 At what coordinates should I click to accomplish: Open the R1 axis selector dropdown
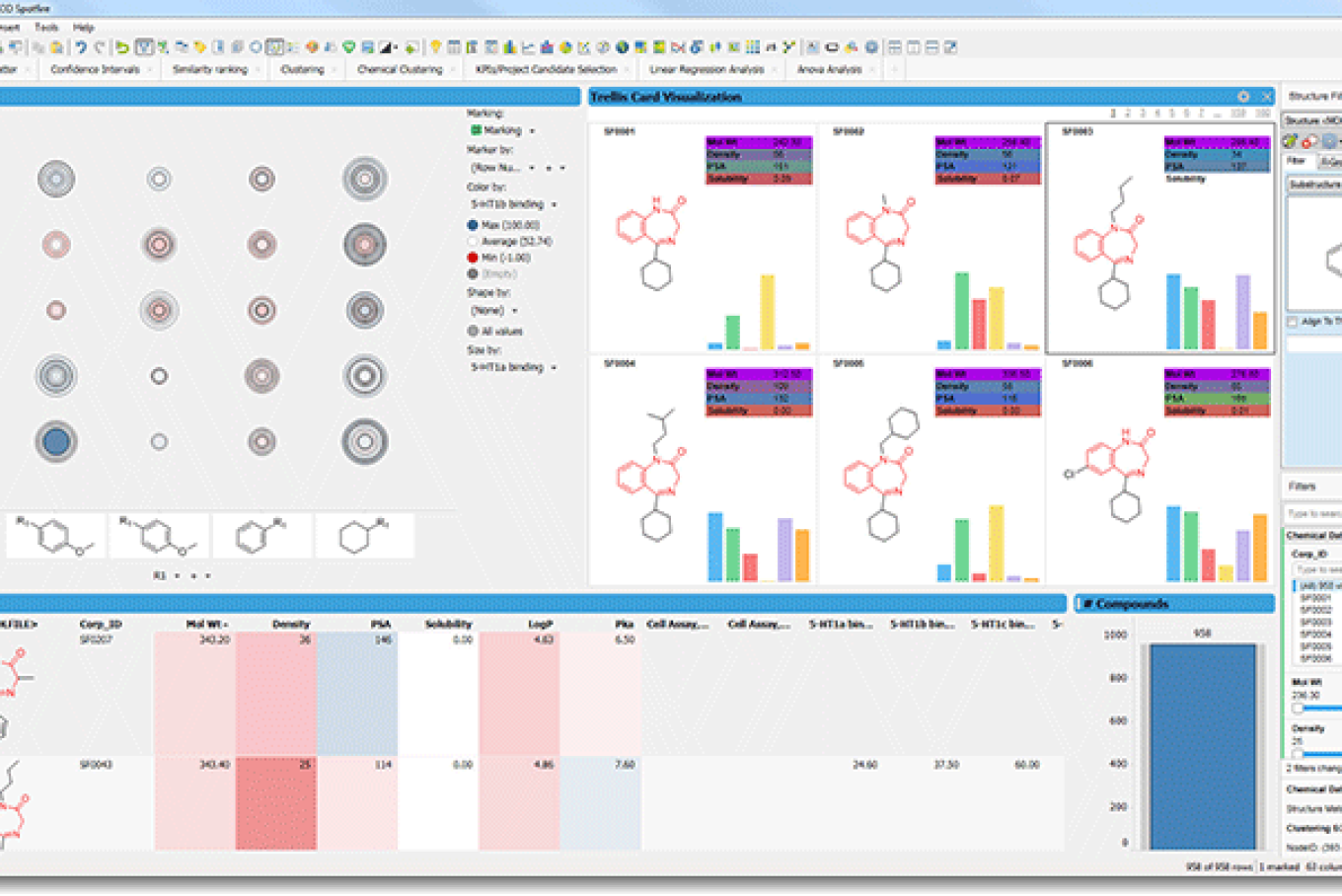click(178, 575)
